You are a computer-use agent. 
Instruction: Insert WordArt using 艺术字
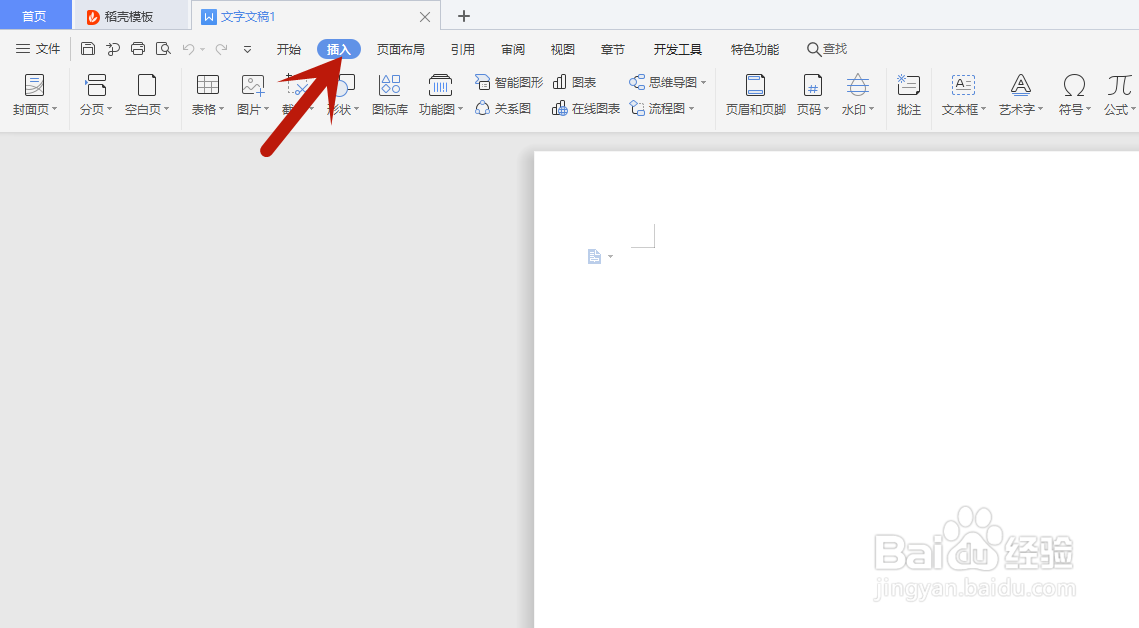coord(1018,95)
